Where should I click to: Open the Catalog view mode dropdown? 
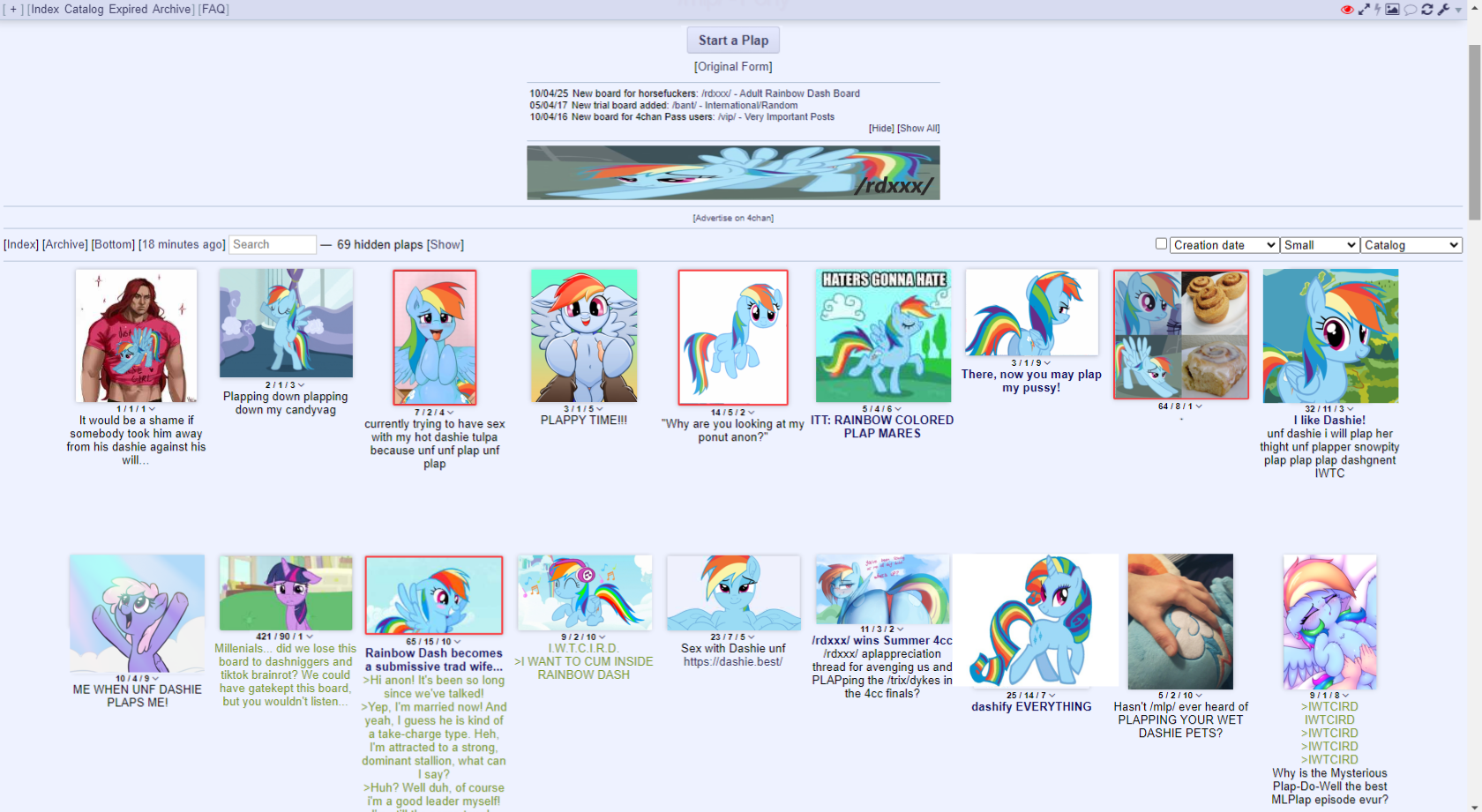click(x=1411, y=245)
